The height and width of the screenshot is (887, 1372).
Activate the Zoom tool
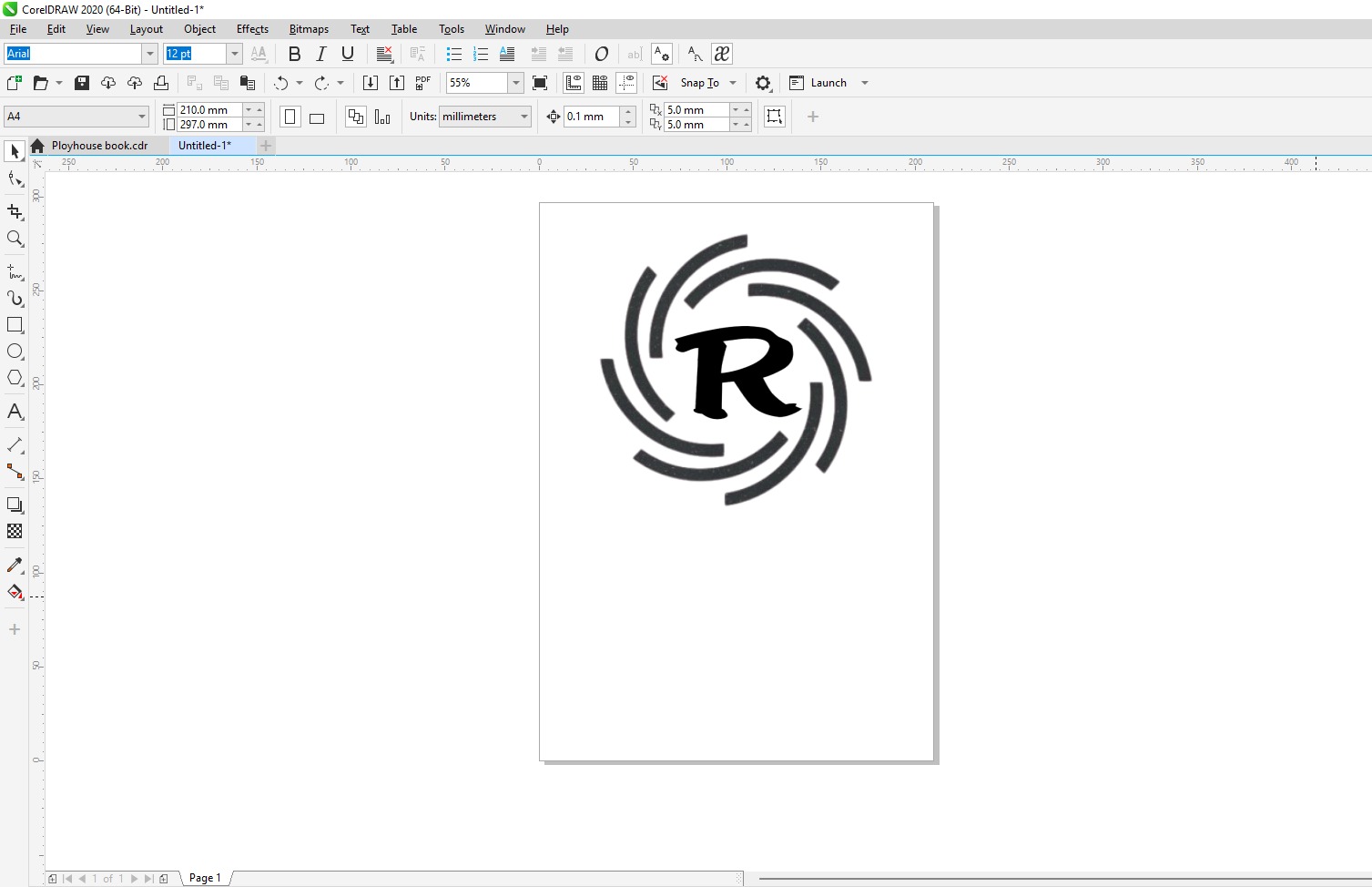[15, 239]
